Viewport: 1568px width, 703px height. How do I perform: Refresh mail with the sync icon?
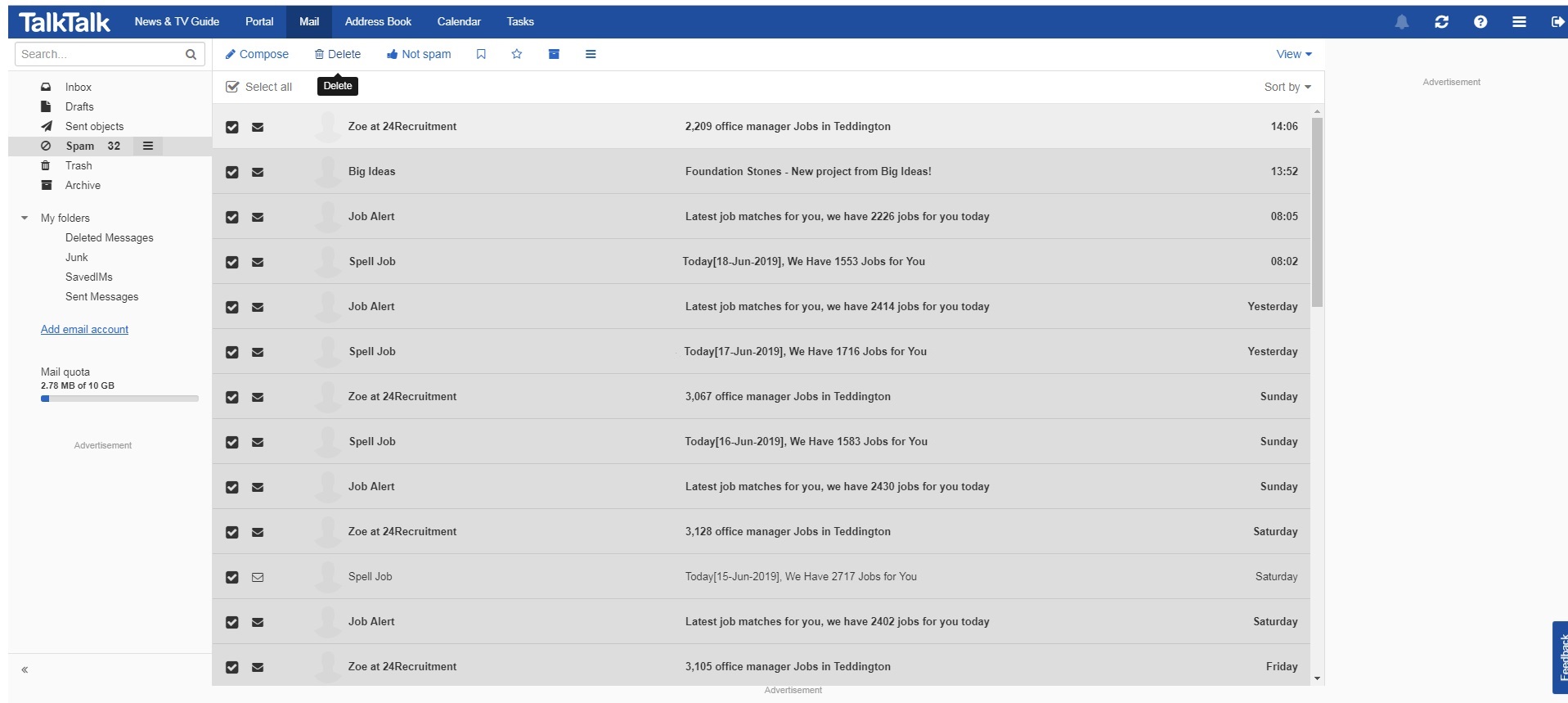[1442, 22]
